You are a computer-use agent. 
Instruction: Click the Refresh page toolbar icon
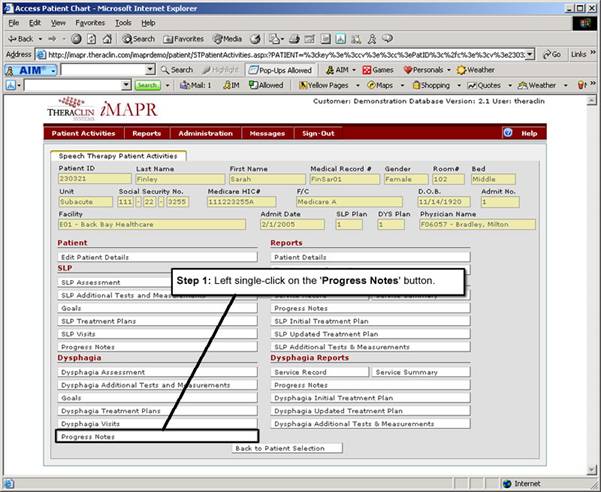click(92, 39)
